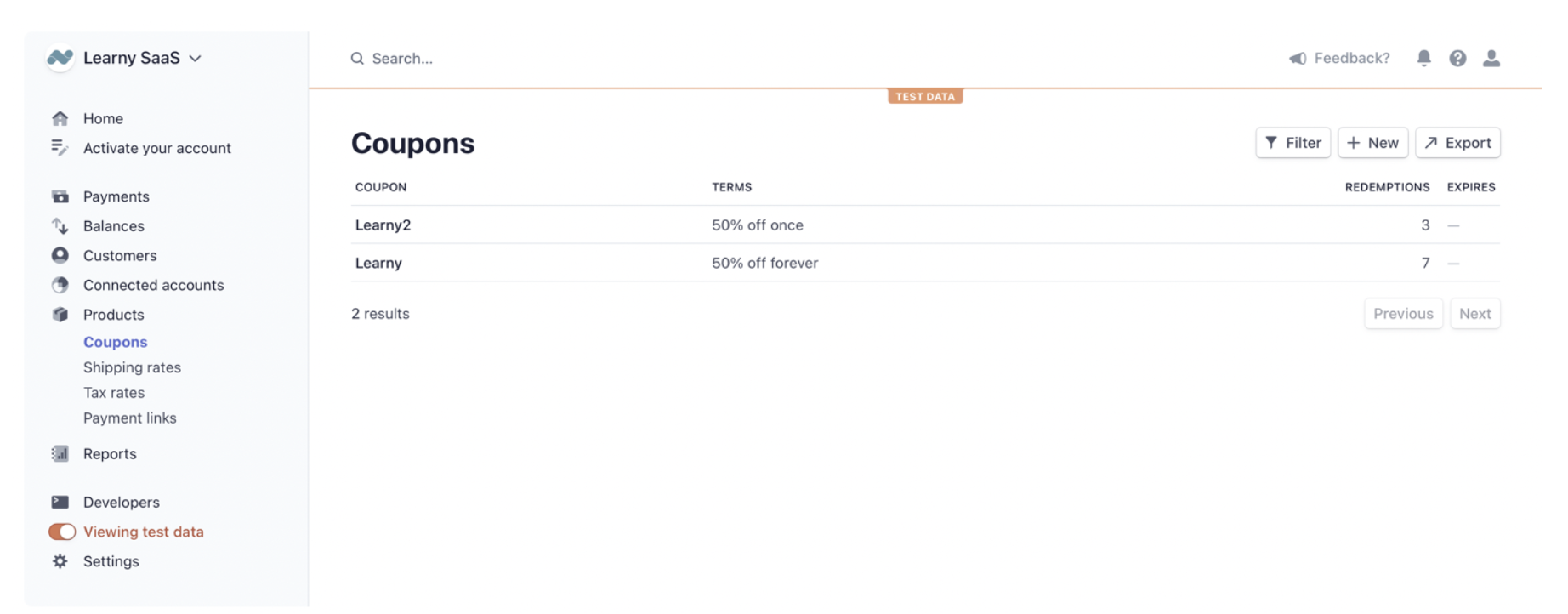Click the Developers terminal icon
This screenshot has height=614, width=1568.
[60, 502]
